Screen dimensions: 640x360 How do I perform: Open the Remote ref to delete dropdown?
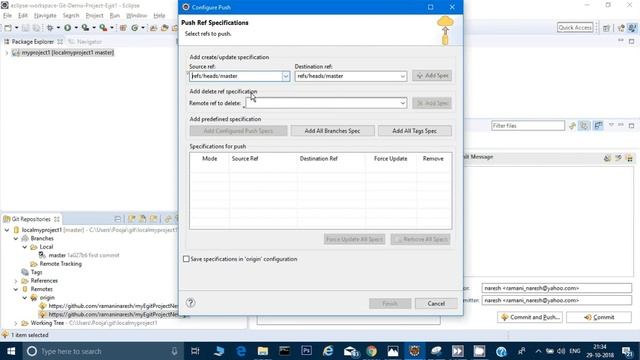[402, 103]
